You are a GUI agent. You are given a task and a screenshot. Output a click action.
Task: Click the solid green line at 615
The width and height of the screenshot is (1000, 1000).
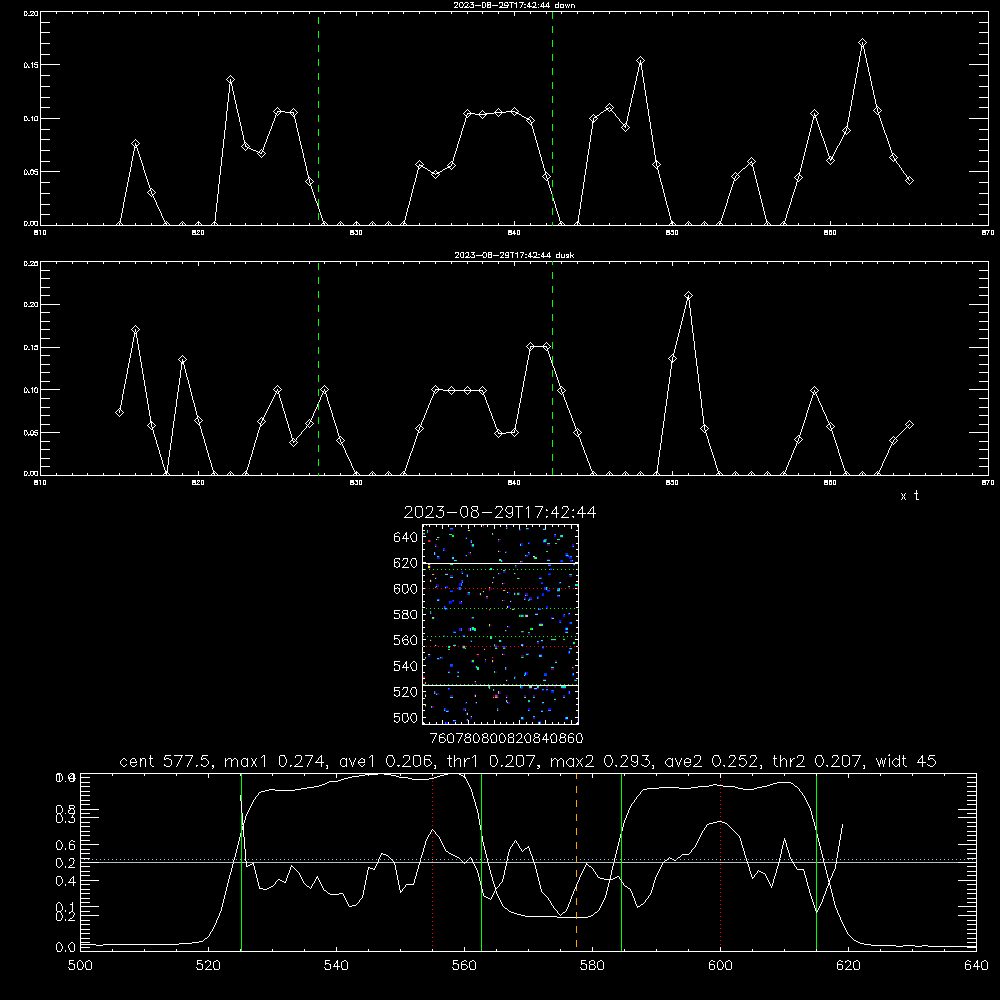click(816, 861)
